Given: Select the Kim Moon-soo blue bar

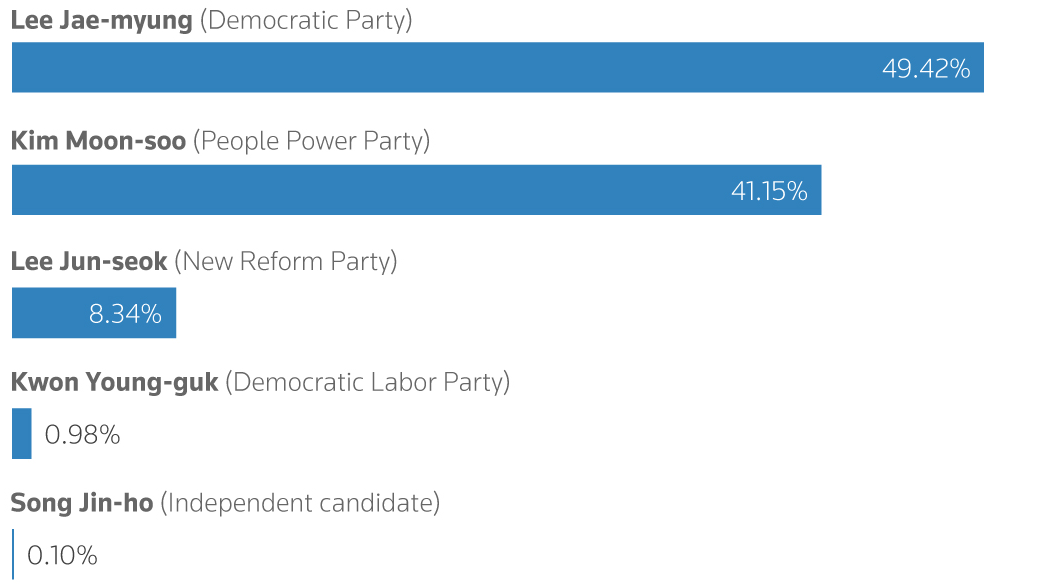Looking at the screenshot, I should (417, 190).
